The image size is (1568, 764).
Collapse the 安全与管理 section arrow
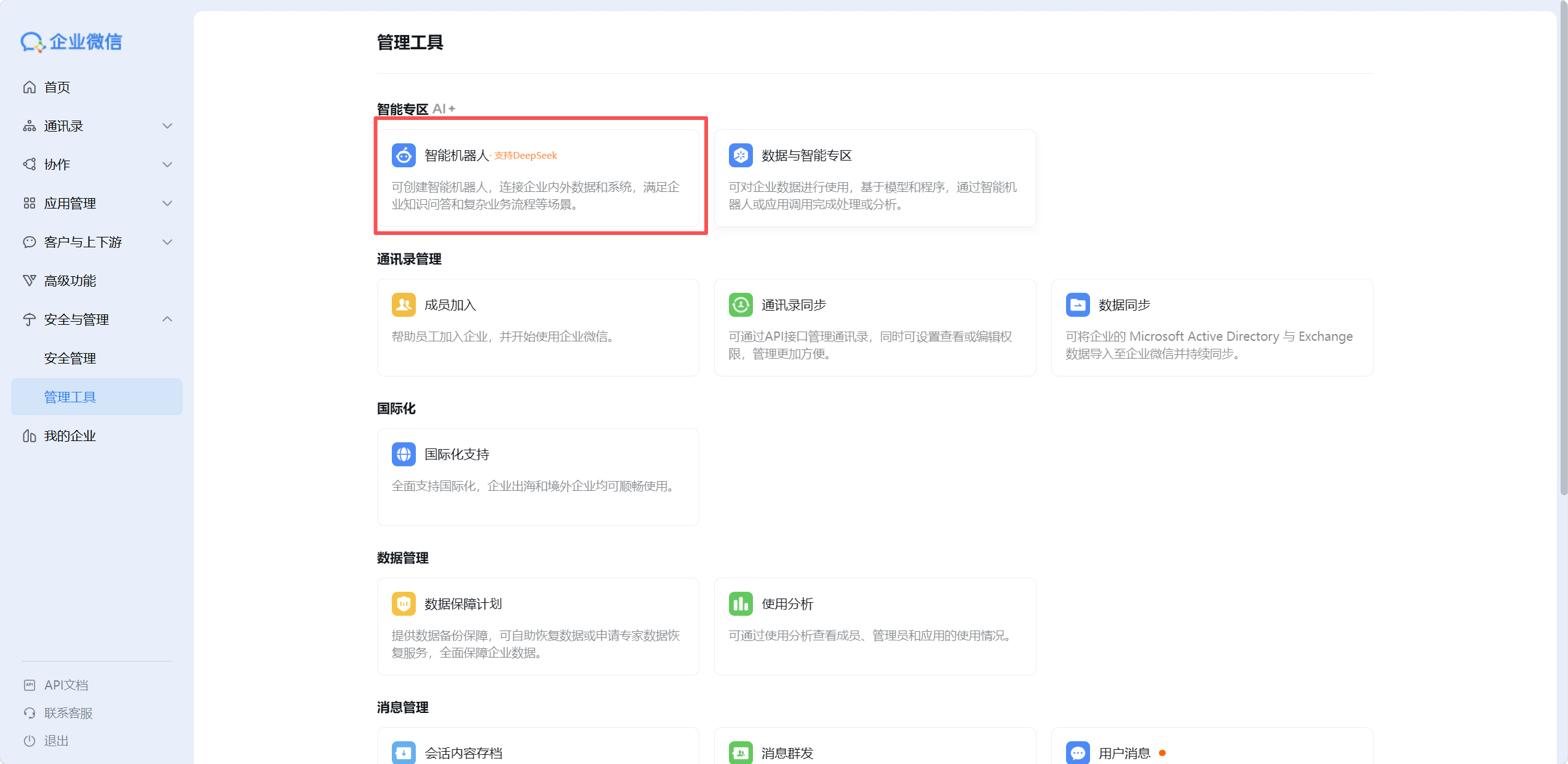pos(167,319)
